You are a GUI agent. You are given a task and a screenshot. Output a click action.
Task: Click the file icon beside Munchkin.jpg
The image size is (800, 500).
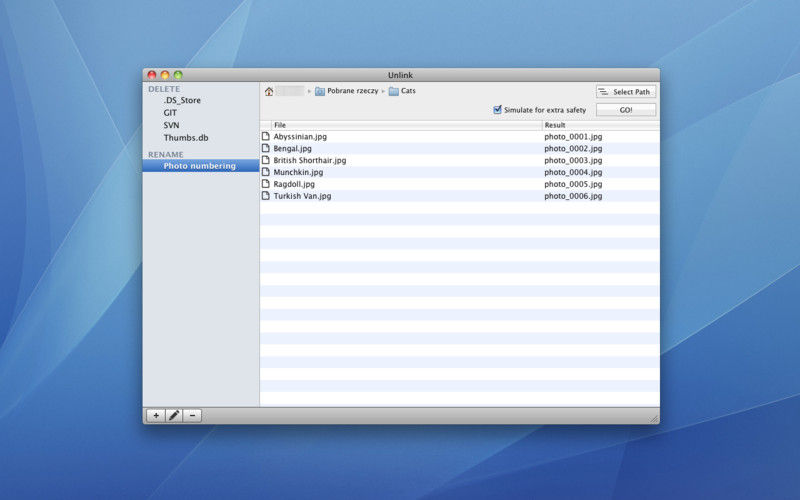pyautogui.click(x=265, y=172)
